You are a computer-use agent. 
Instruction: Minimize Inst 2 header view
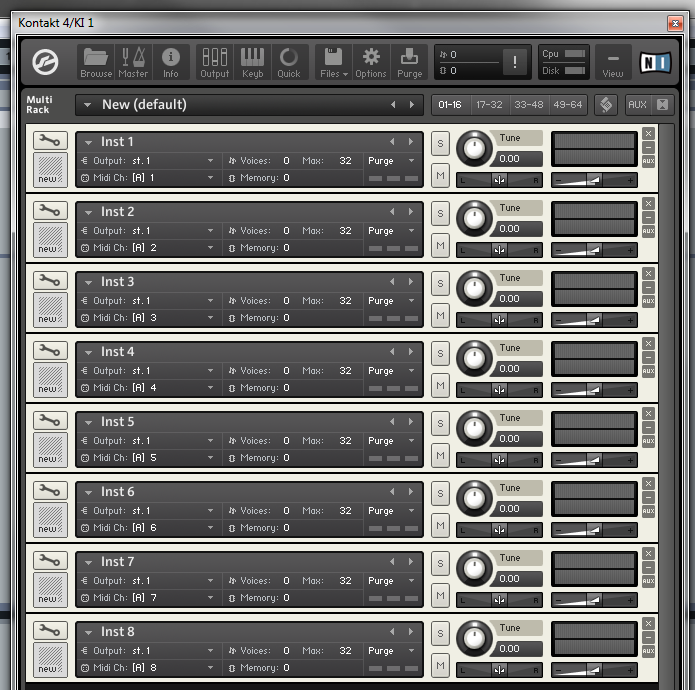[x=648, y=217]
